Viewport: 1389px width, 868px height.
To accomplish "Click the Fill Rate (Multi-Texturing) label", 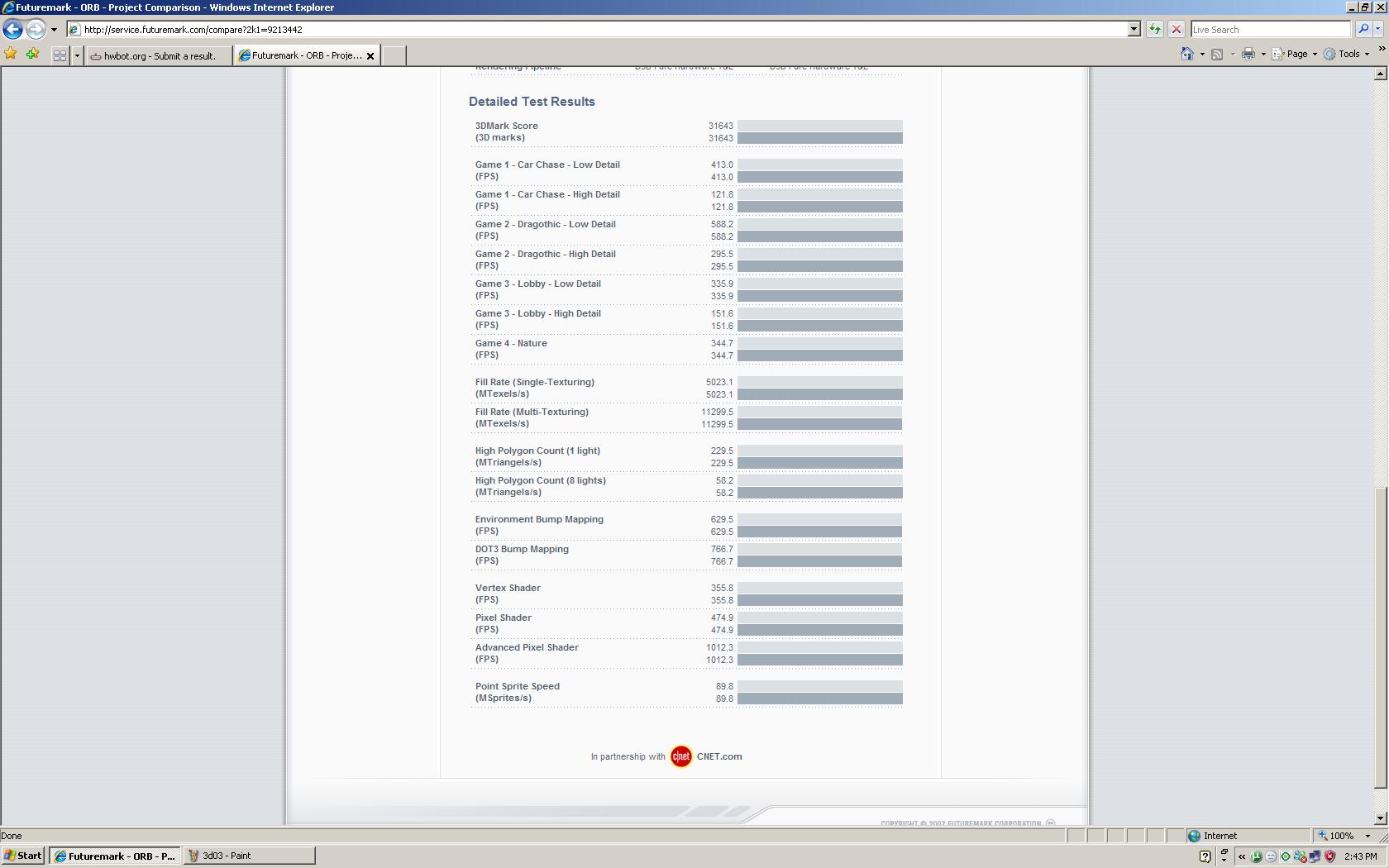I will 532,412.
